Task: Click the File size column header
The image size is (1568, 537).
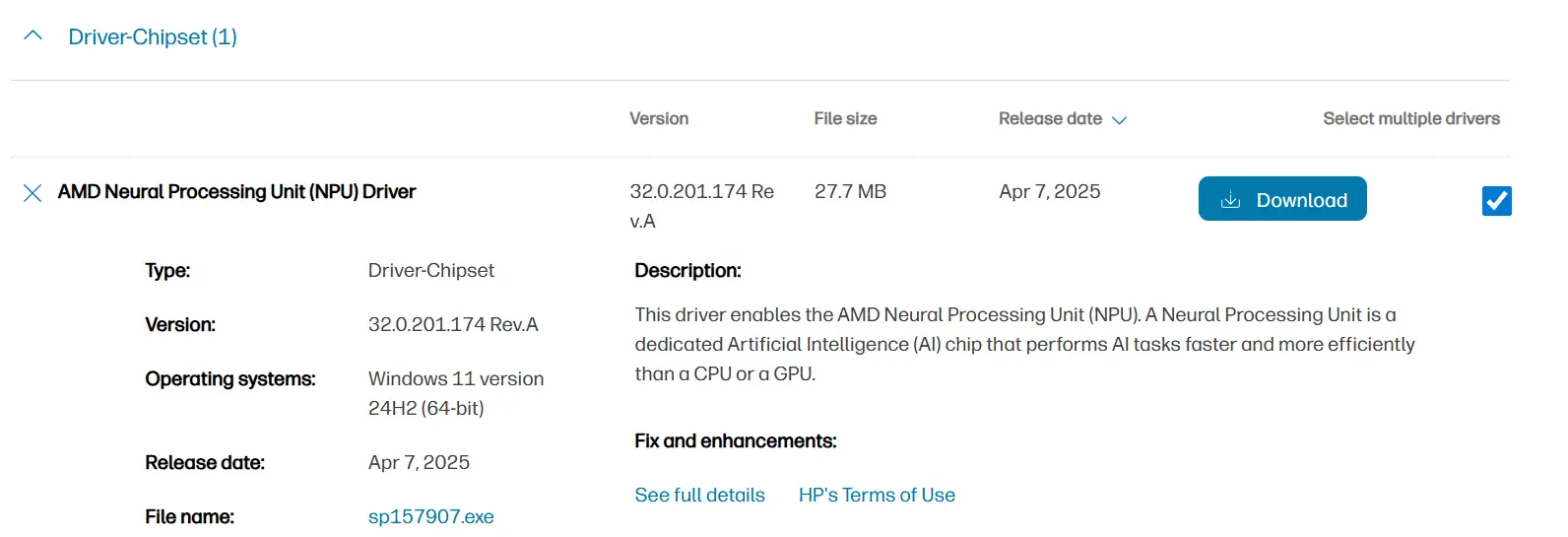Action: click(x=845, y=119)
